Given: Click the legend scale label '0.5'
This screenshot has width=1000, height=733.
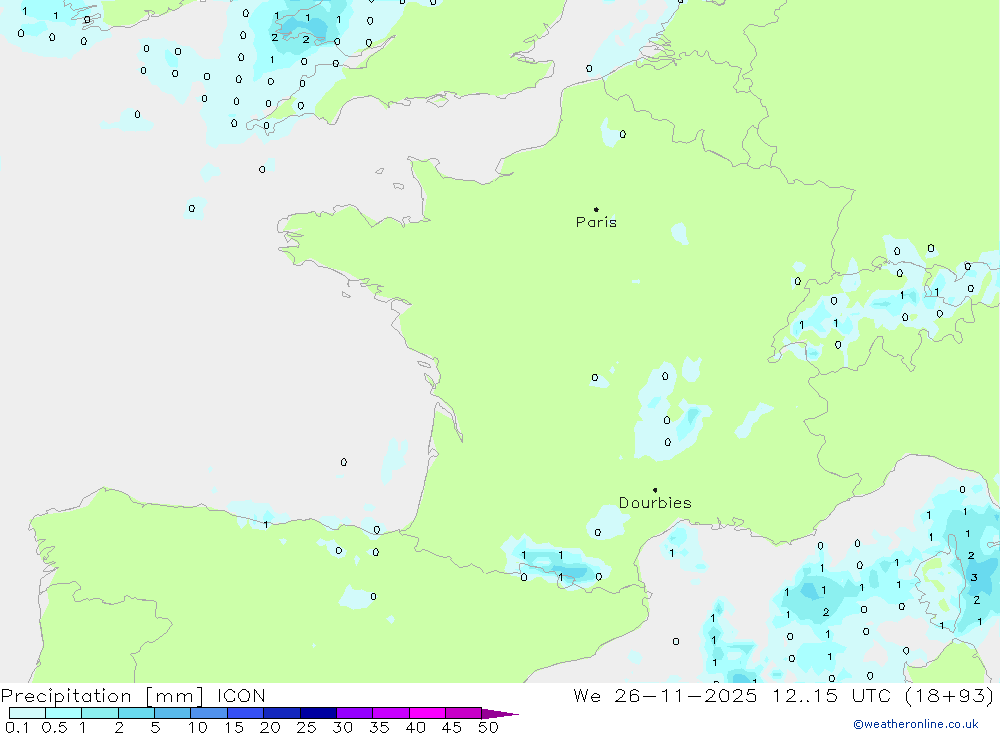Looking at the screenshot, I should pyautogui.click(x=54, y=727).
